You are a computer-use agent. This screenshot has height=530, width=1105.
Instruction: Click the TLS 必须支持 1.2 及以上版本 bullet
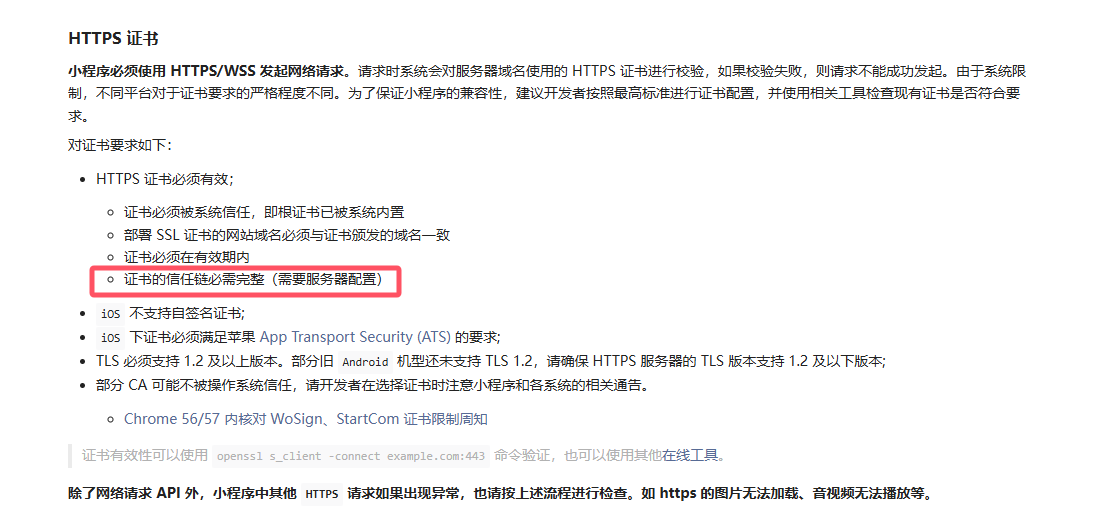click(x=490, y=361)
